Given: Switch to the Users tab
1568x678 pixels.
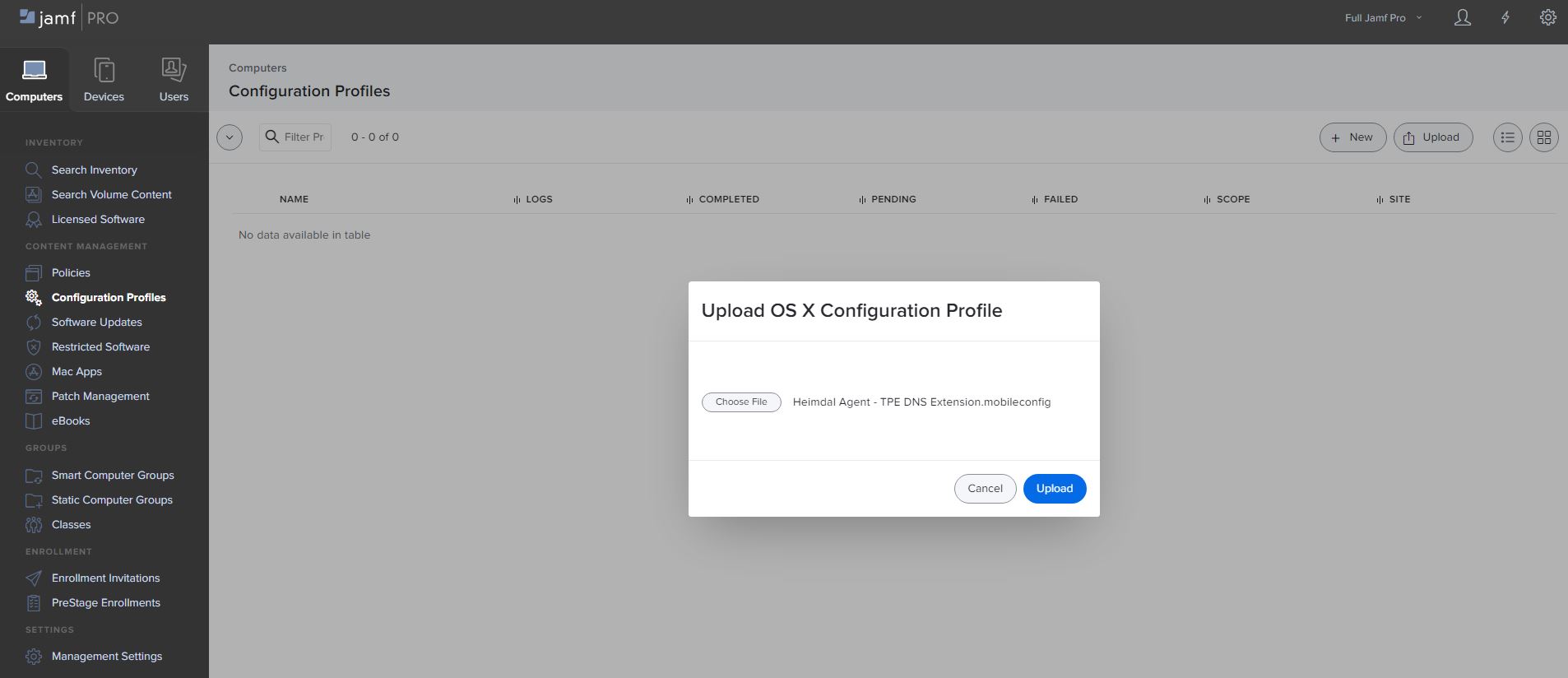Looking at the screenshot, I should click(x=174, y=80).
